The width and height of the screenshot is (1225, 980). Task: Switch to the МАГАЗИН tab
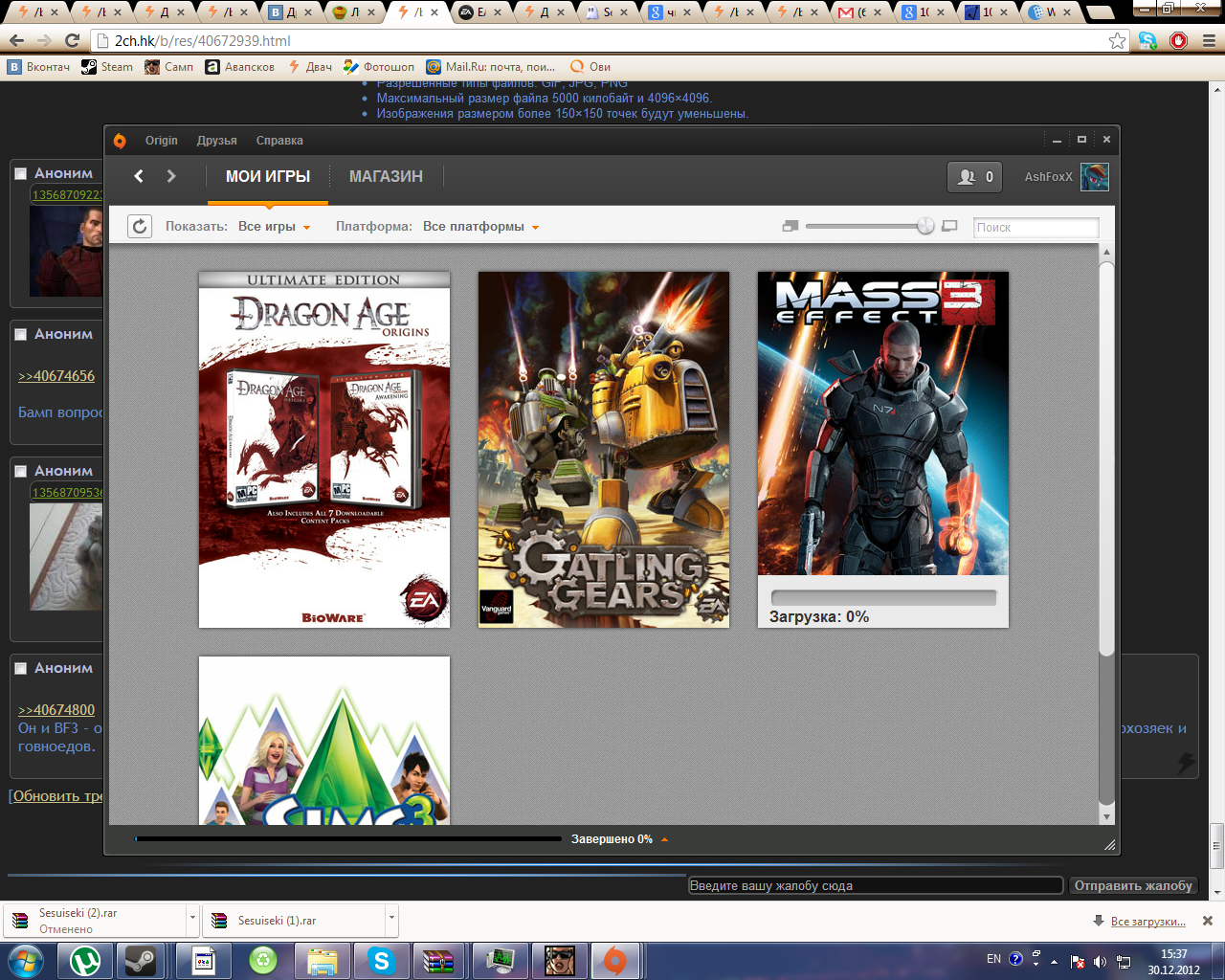(x=386, y=177)
